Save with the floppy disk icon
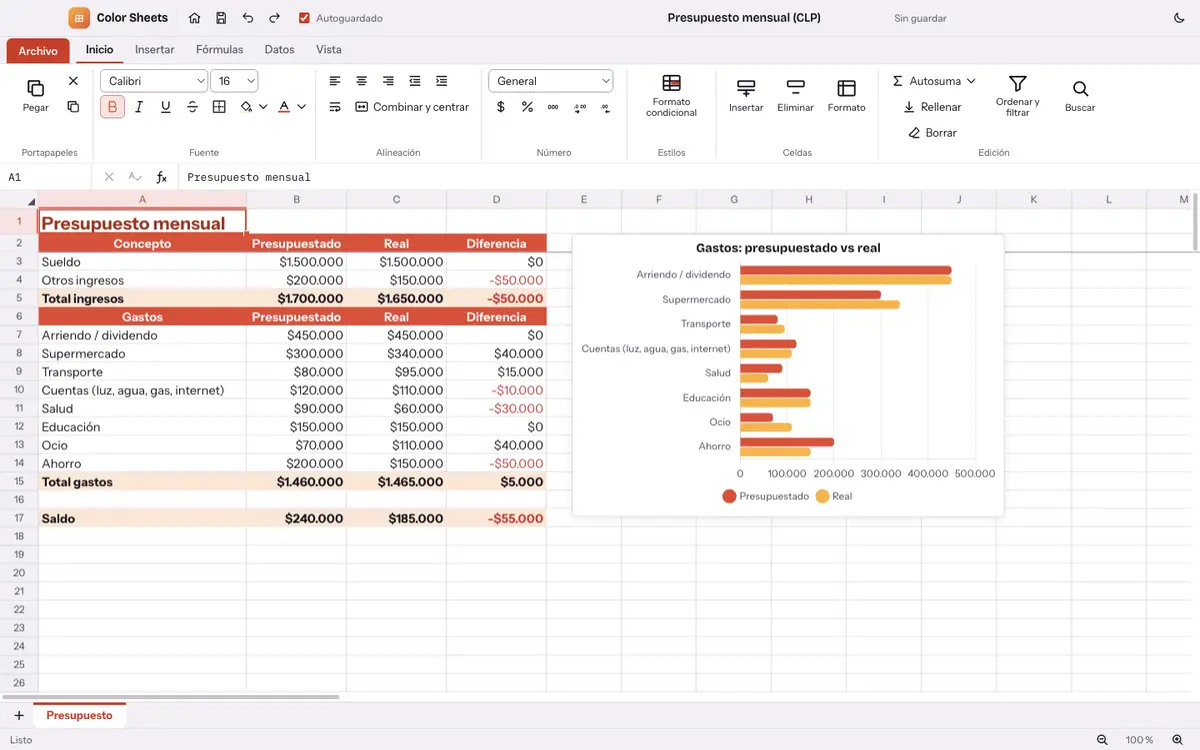The height and width of the screenshot is (750, 1200). (x=221, y=18)
